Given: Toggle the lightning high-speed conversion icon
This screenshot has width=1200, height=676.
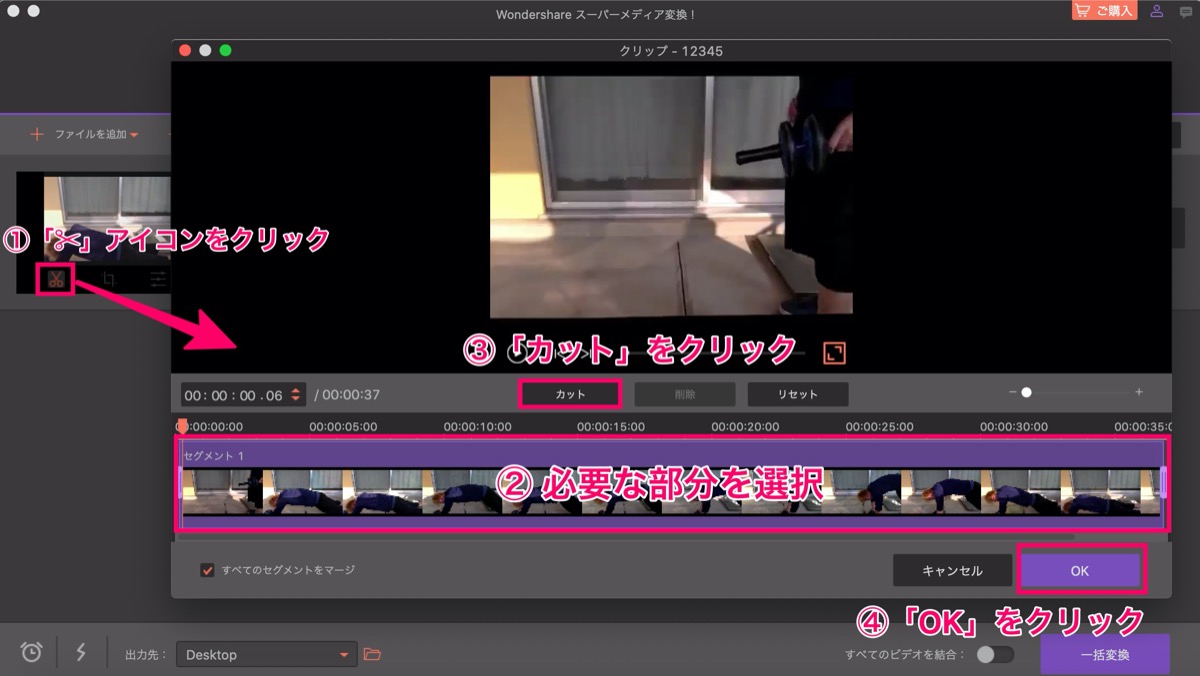Looking at the screenshot, I should pos(81,653).
